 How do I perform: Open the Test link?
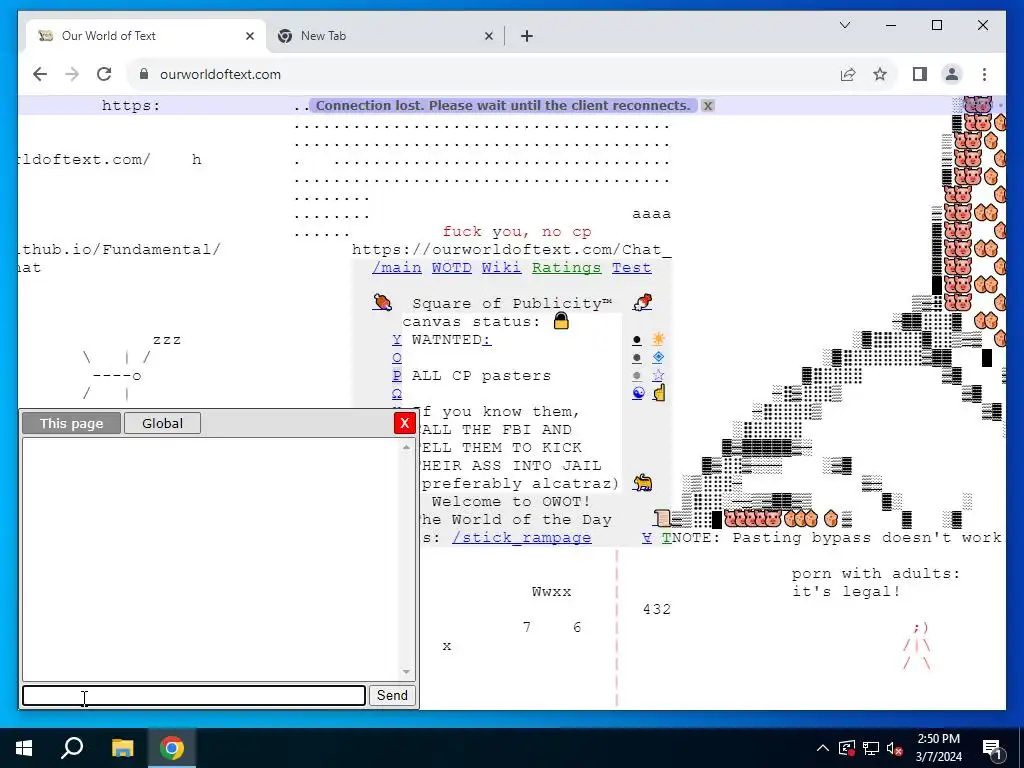(x=632, y=267)
